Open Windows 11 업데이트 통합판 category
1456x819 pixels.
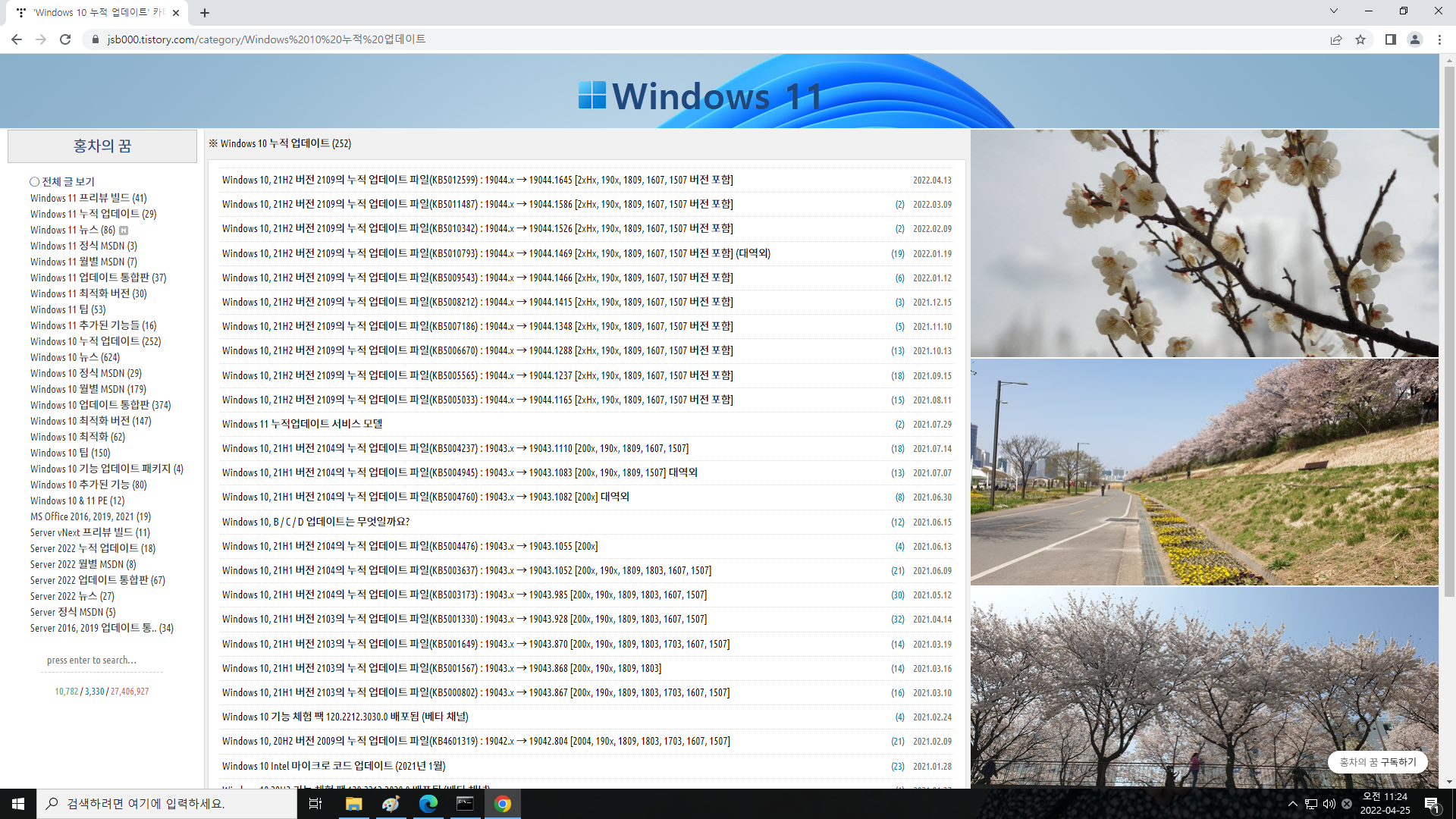98,278
